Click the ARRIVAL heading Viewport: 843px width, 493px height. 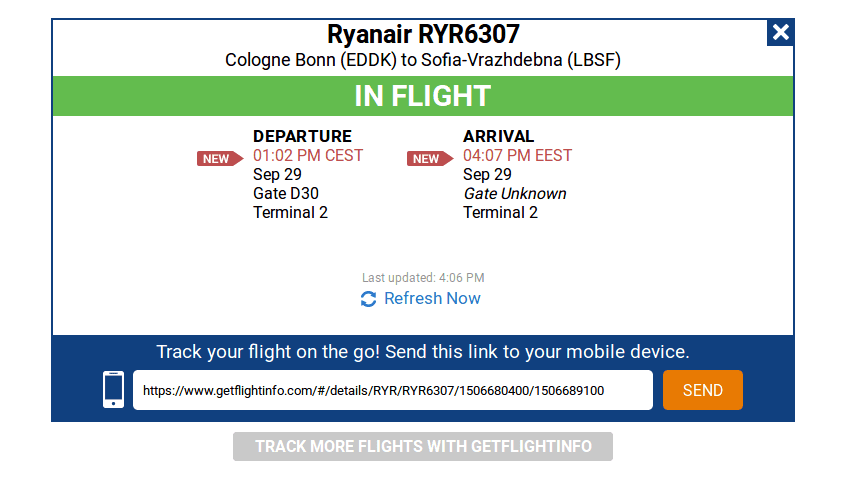click(498, 136)
